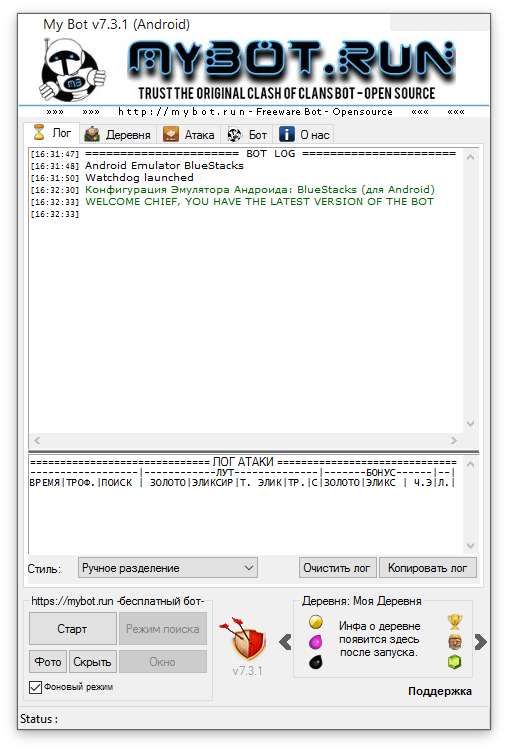The height and width of the screenshot is (751, 508).
Task: Open the http://mybot.run link in header
Action: 181,112
